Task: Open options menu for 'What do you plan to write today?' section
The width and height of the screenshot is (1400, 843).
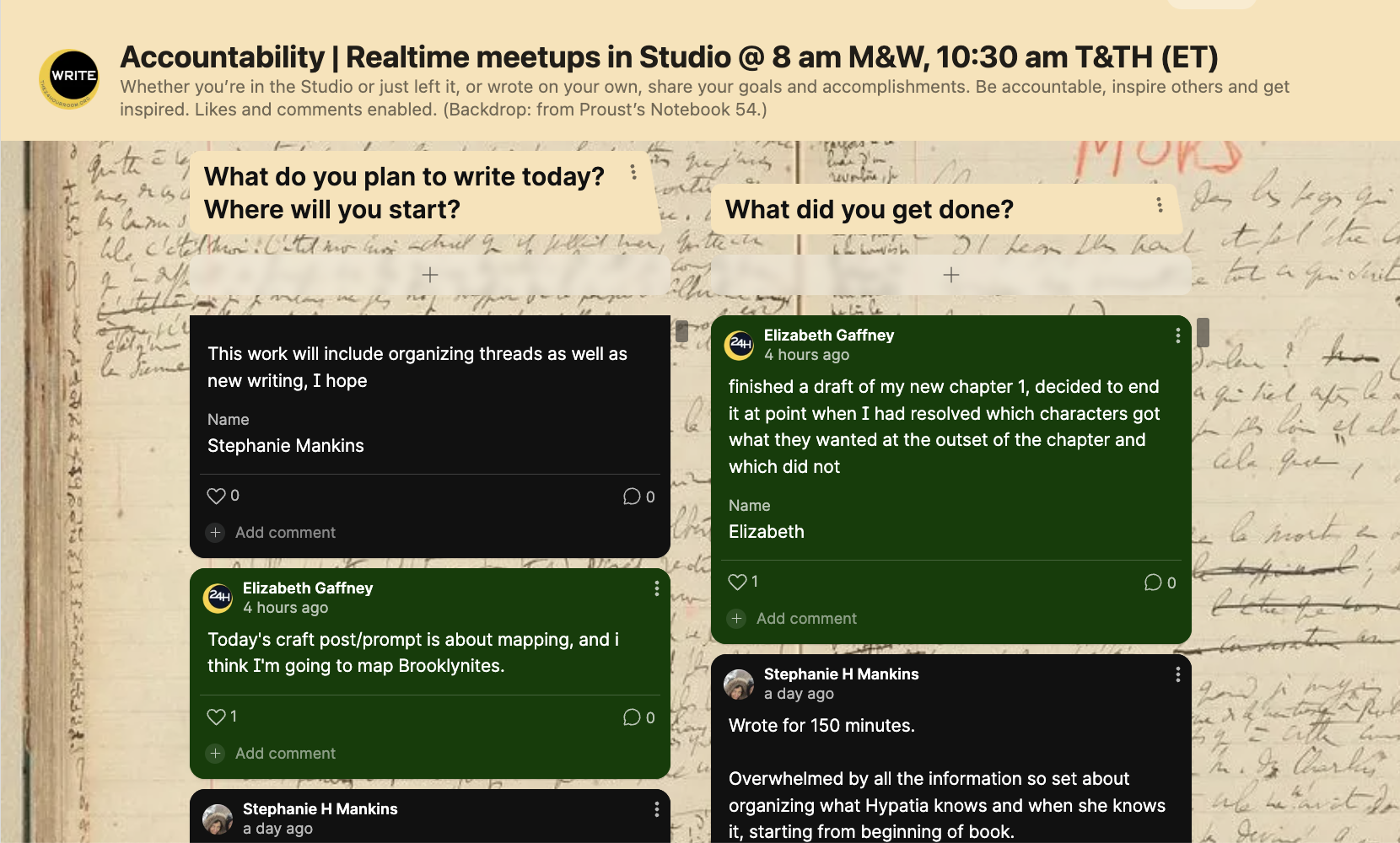Action: coord(633,173)
